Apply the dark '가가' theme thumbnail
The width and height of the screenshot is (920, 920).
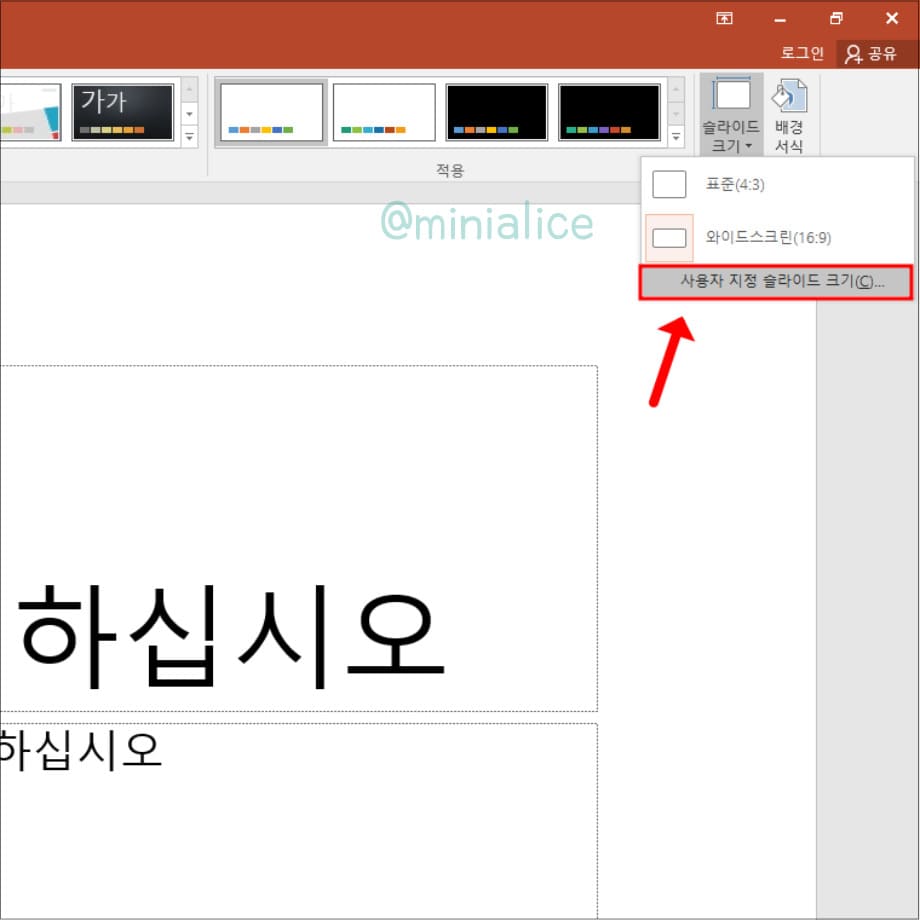123,111
